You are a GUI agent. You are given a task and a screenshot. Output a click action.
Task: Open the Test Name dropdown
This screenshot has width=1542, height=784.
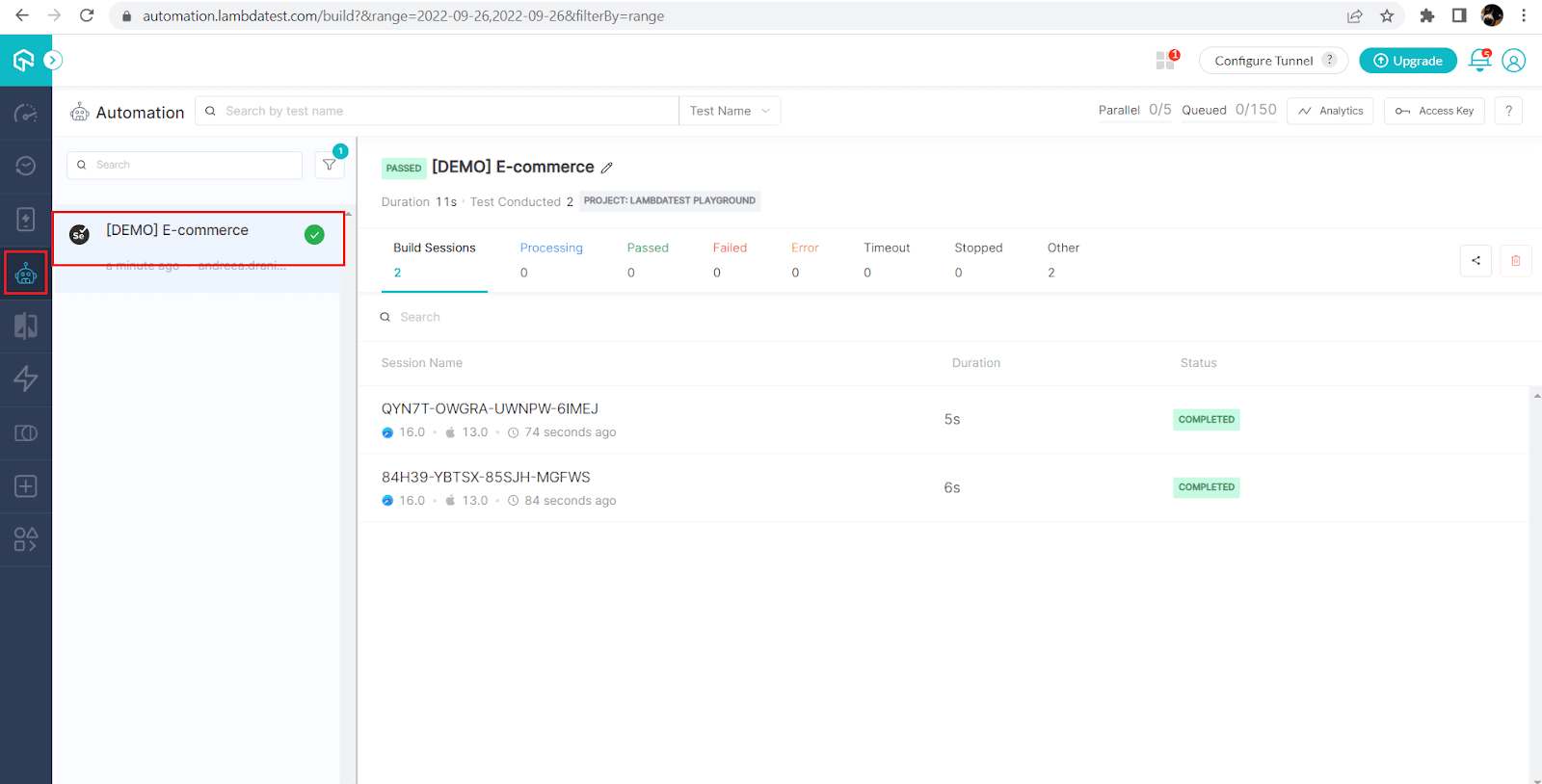pos(730,111)
